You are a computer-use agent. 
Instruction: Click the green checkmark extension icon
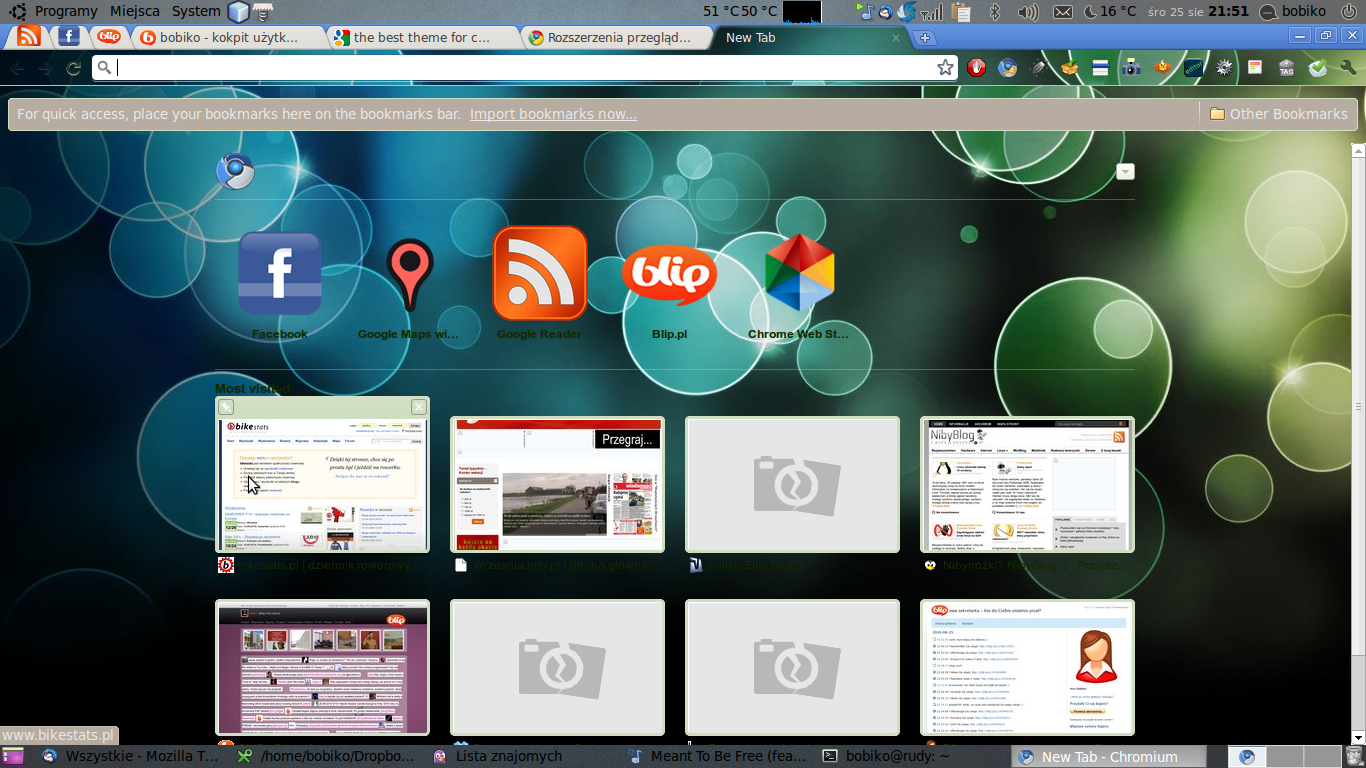coord(1317,68)
